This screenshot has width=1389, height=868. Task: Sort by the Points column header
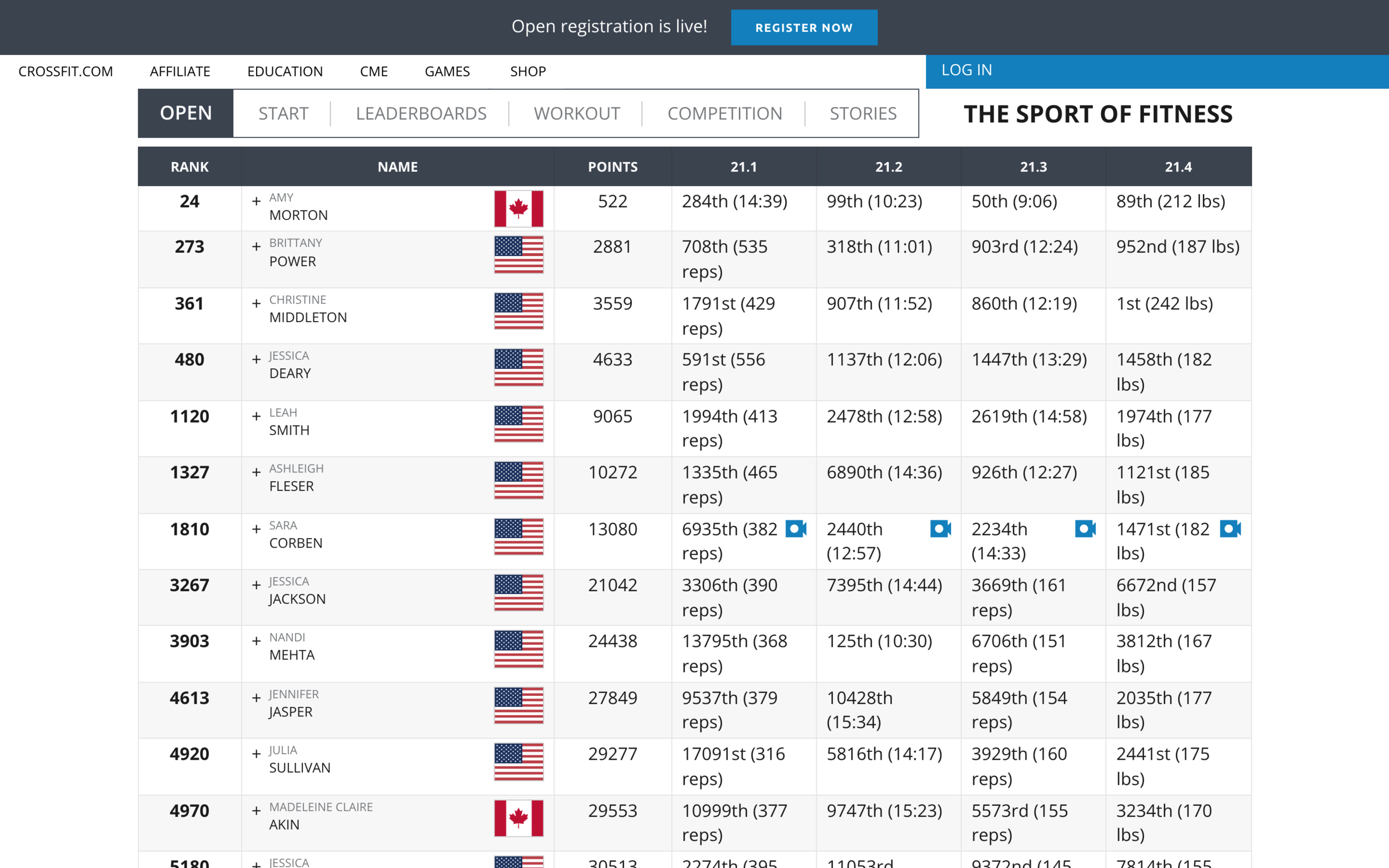612,167
